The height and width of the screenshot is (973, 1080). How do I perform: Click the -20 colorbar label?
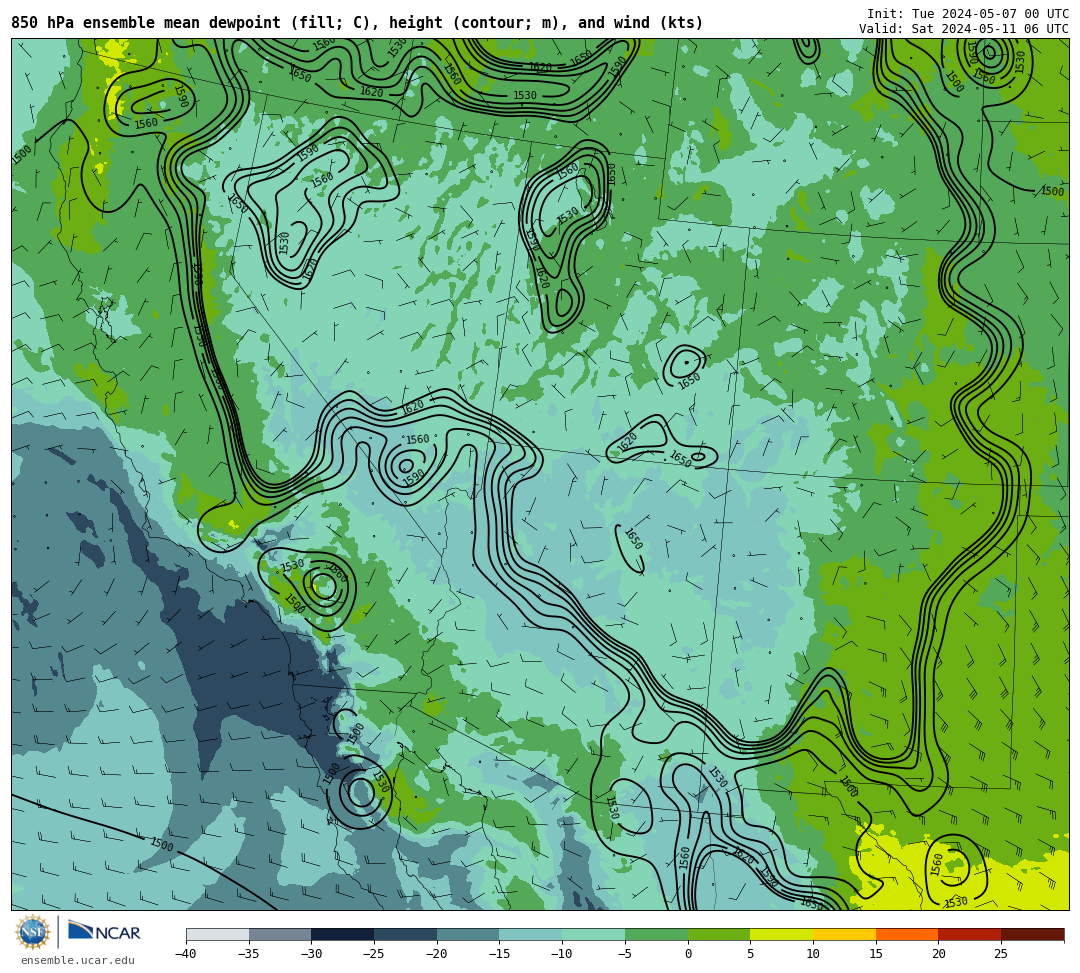(436, 954)
